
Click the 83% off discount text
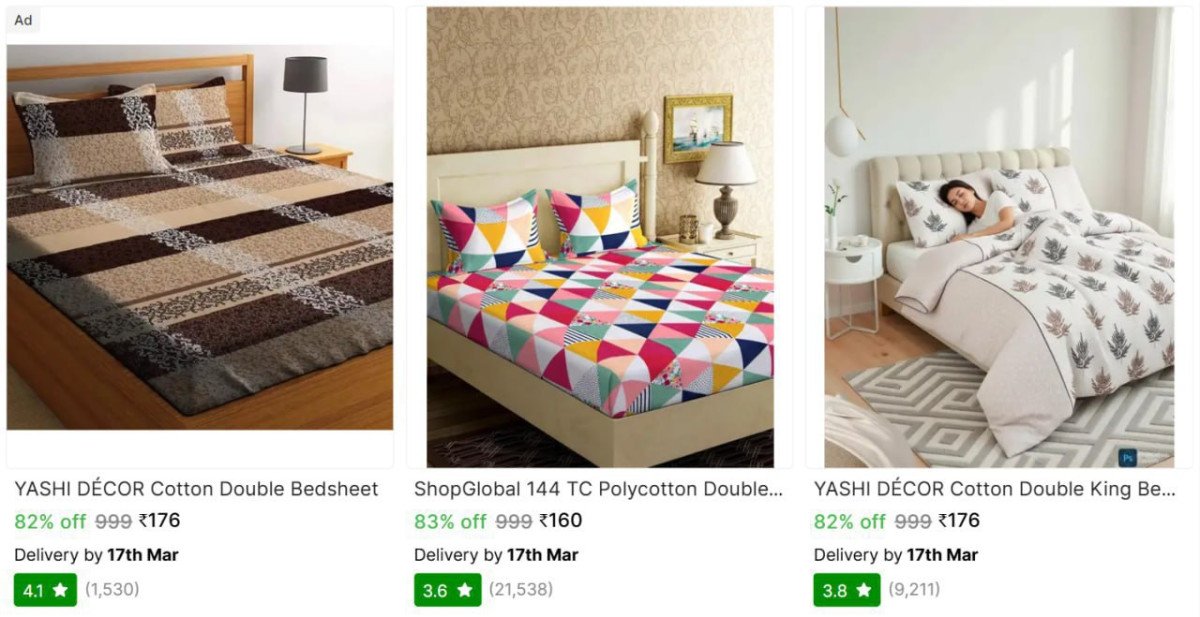pos(450,521)
